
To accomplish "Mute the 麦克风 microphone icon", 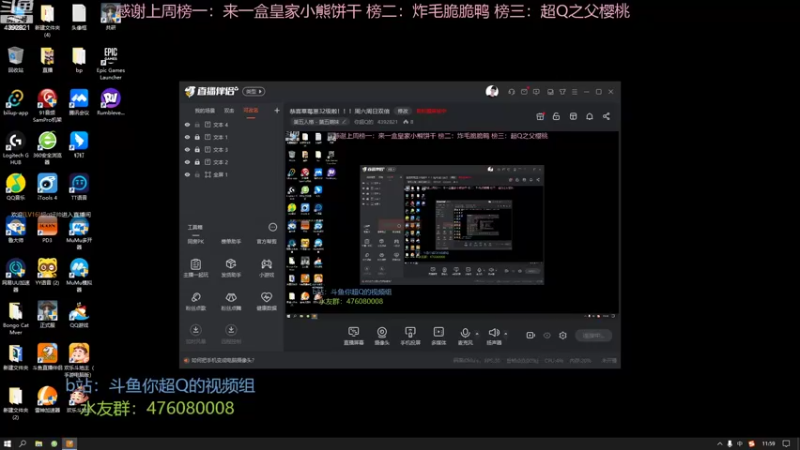I will point(465,333).
